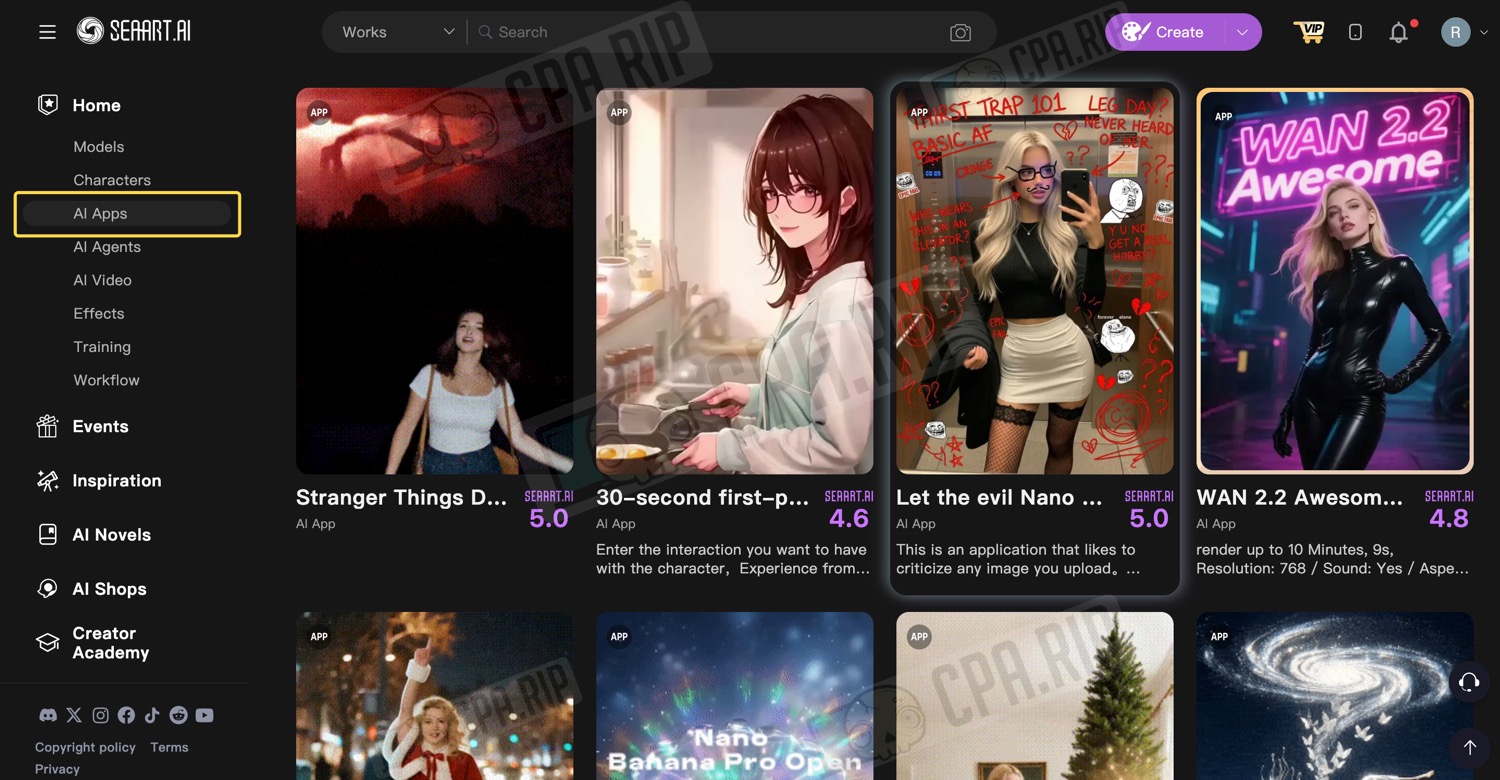Open the Copyright policy link
The image size is (1500, 780).
(x=85, y=747)
